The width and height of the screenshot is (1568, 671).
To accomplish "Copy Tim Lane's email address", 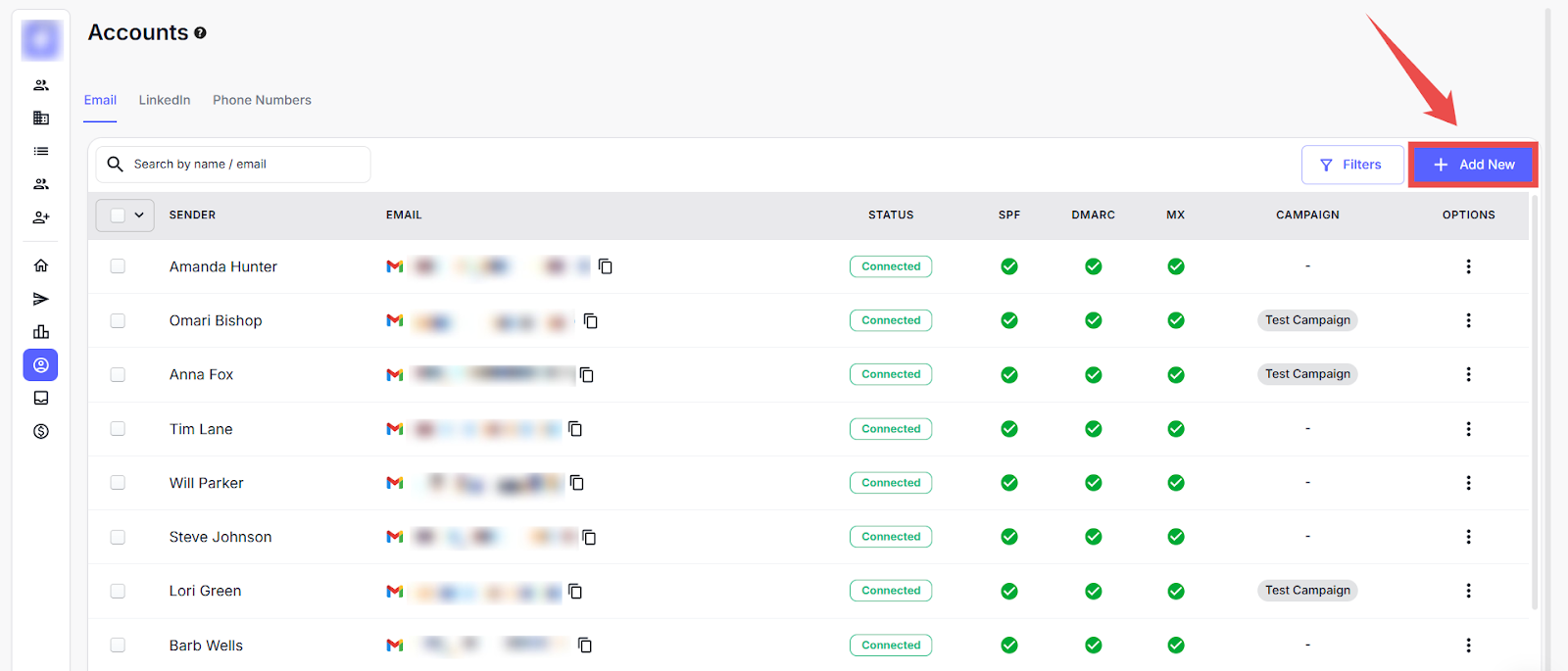I will click(x=575, y=429).
